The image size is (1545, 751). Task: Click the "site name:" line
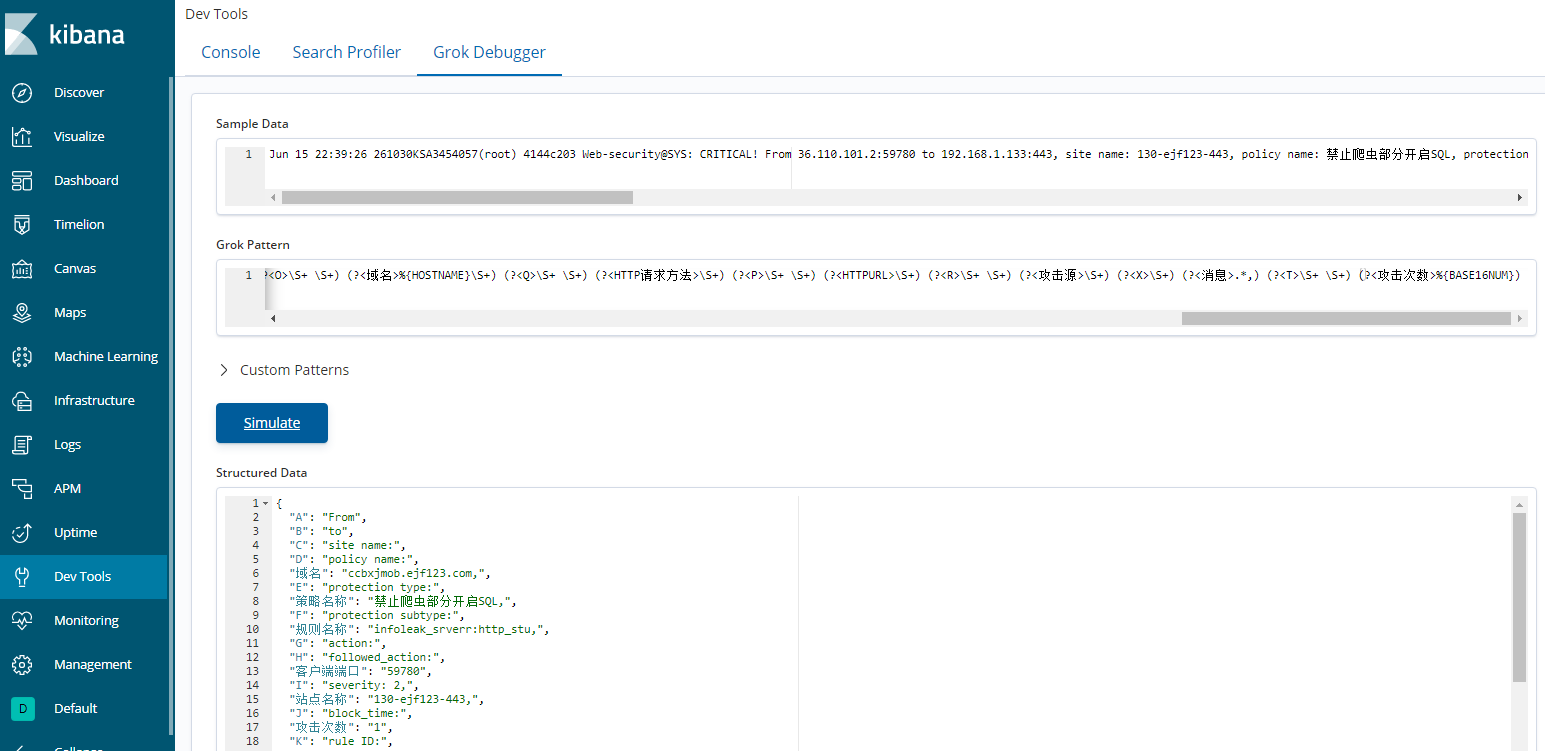(347, 545)
